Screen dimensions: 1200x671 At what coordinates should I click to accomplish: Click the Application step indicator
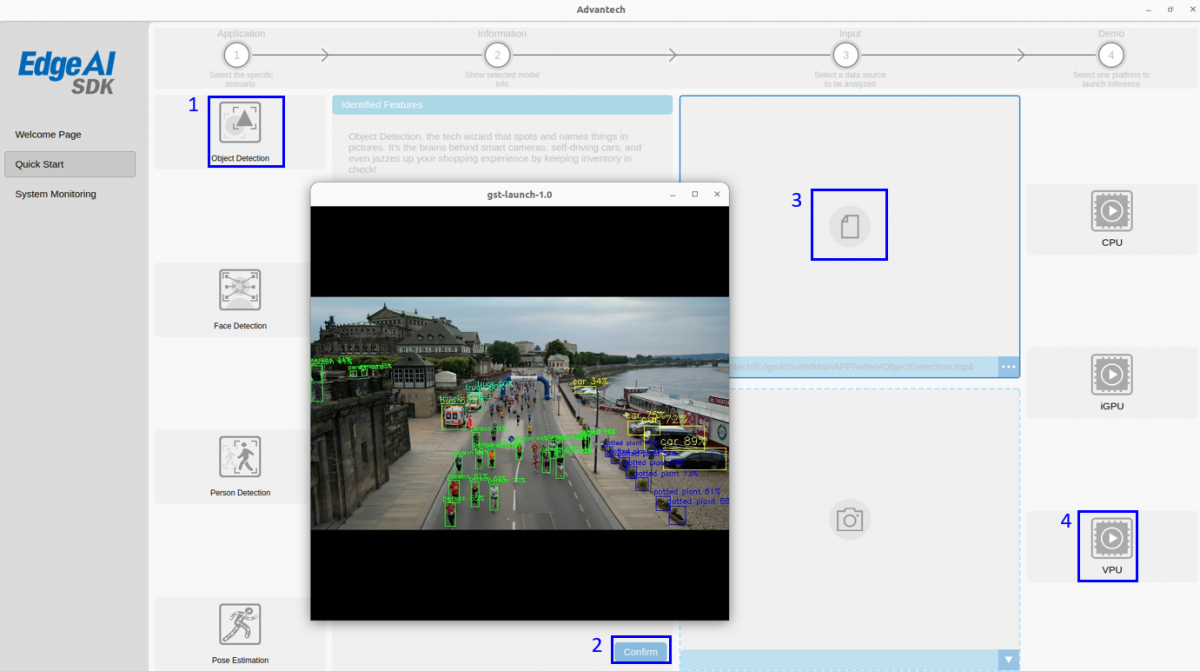(x=237, y=55)
